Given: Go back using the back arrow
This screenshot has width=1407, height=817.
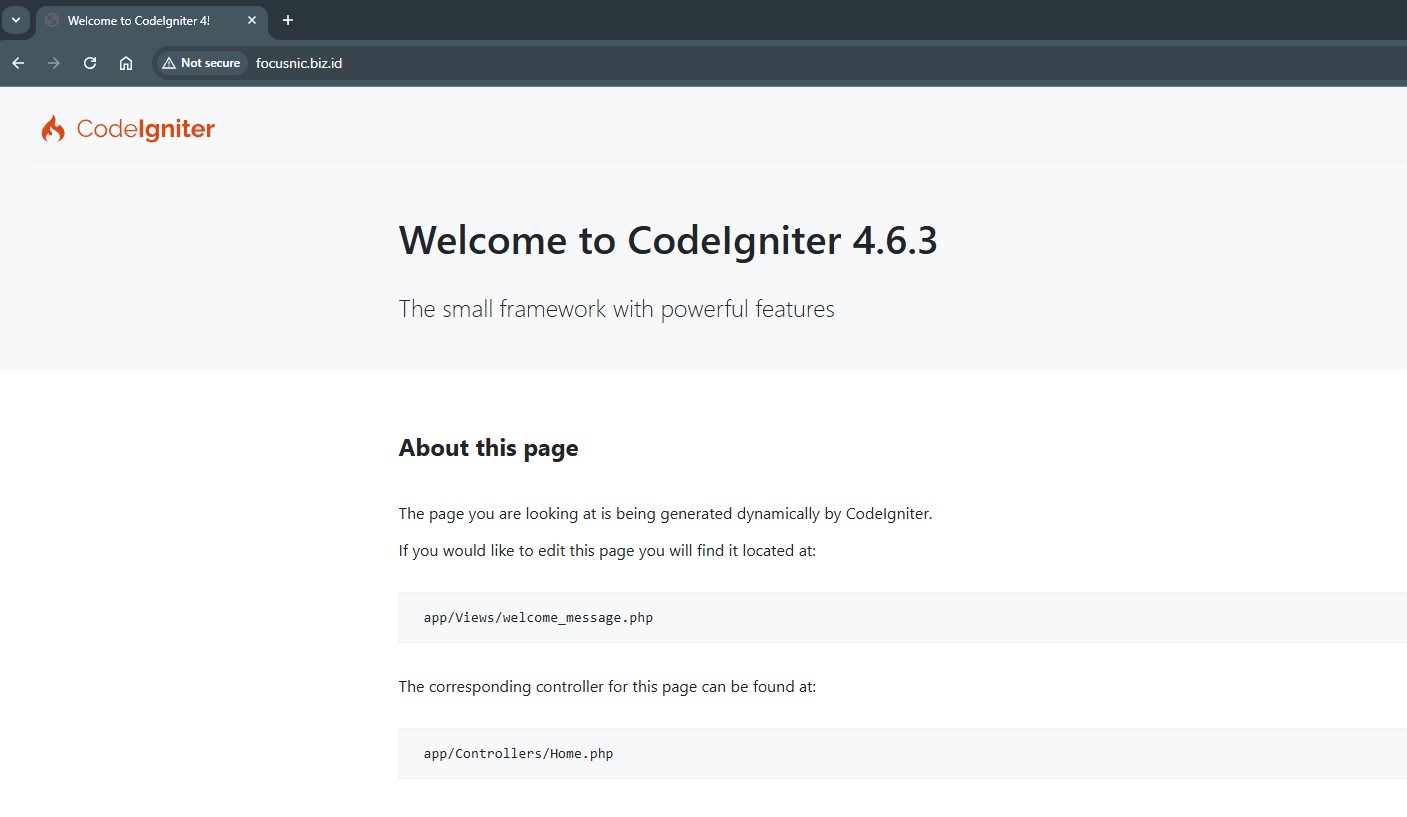Looking at the screenshot, I should (18, 63).
